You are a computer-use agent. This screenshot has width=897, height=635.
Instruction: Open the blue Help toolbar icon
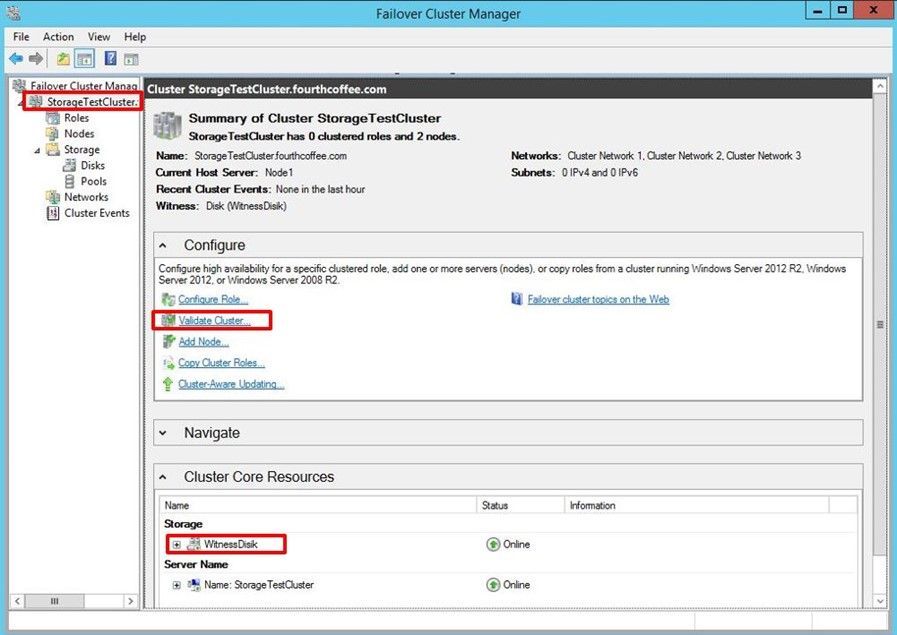(110, 58)
